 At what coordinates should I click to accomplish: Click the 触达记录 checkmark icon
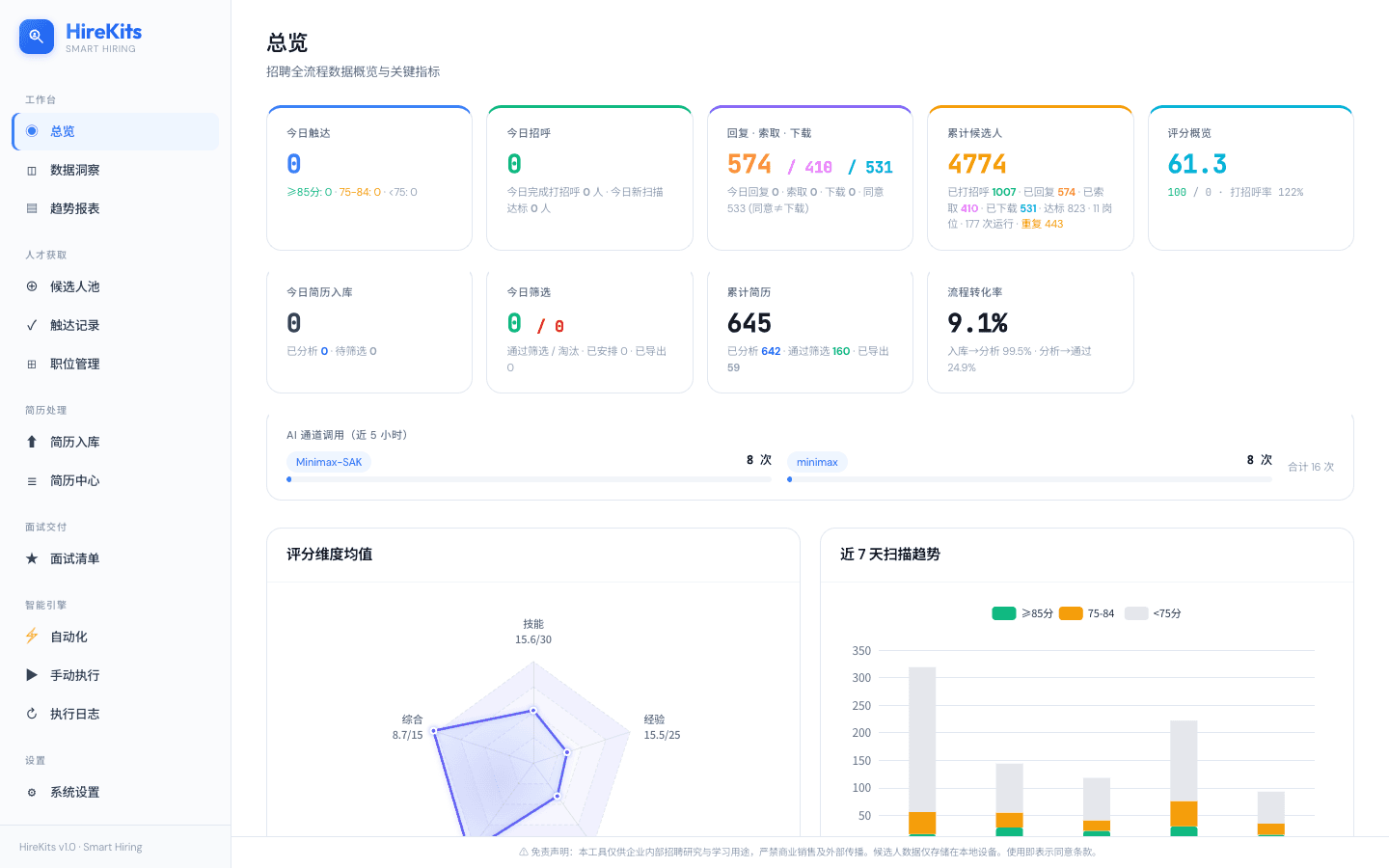pyautogui.click(x=32, y=325)
